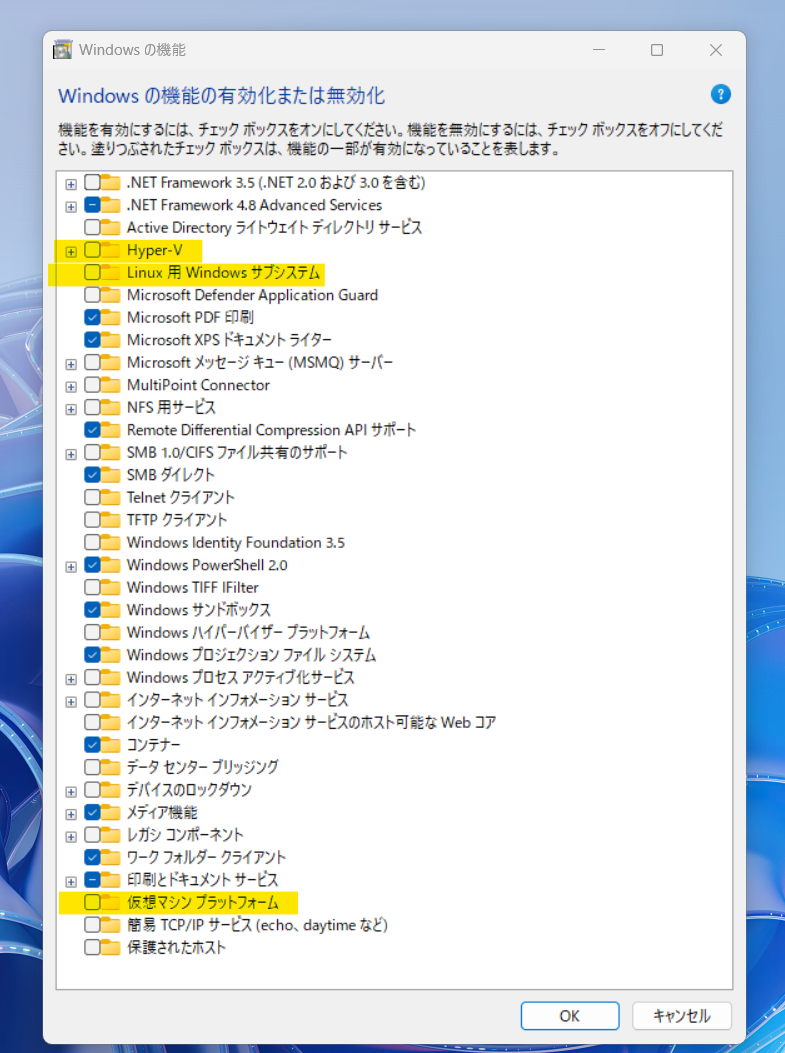Expand the メディア機能 tree node
Screen dimensions: 785x1053
coord(71,813)
